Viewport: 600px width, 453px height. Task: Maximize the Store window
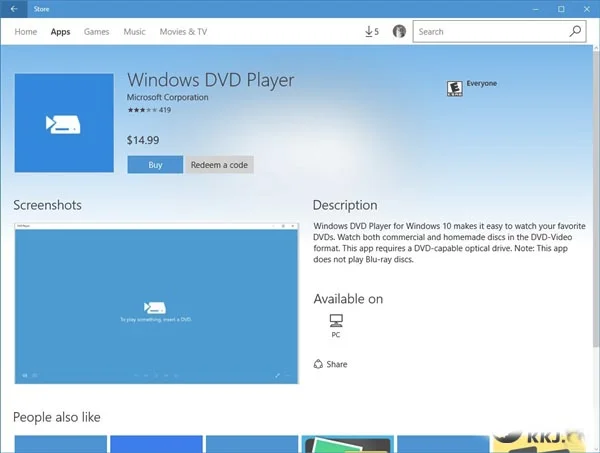tap(561, 9)
